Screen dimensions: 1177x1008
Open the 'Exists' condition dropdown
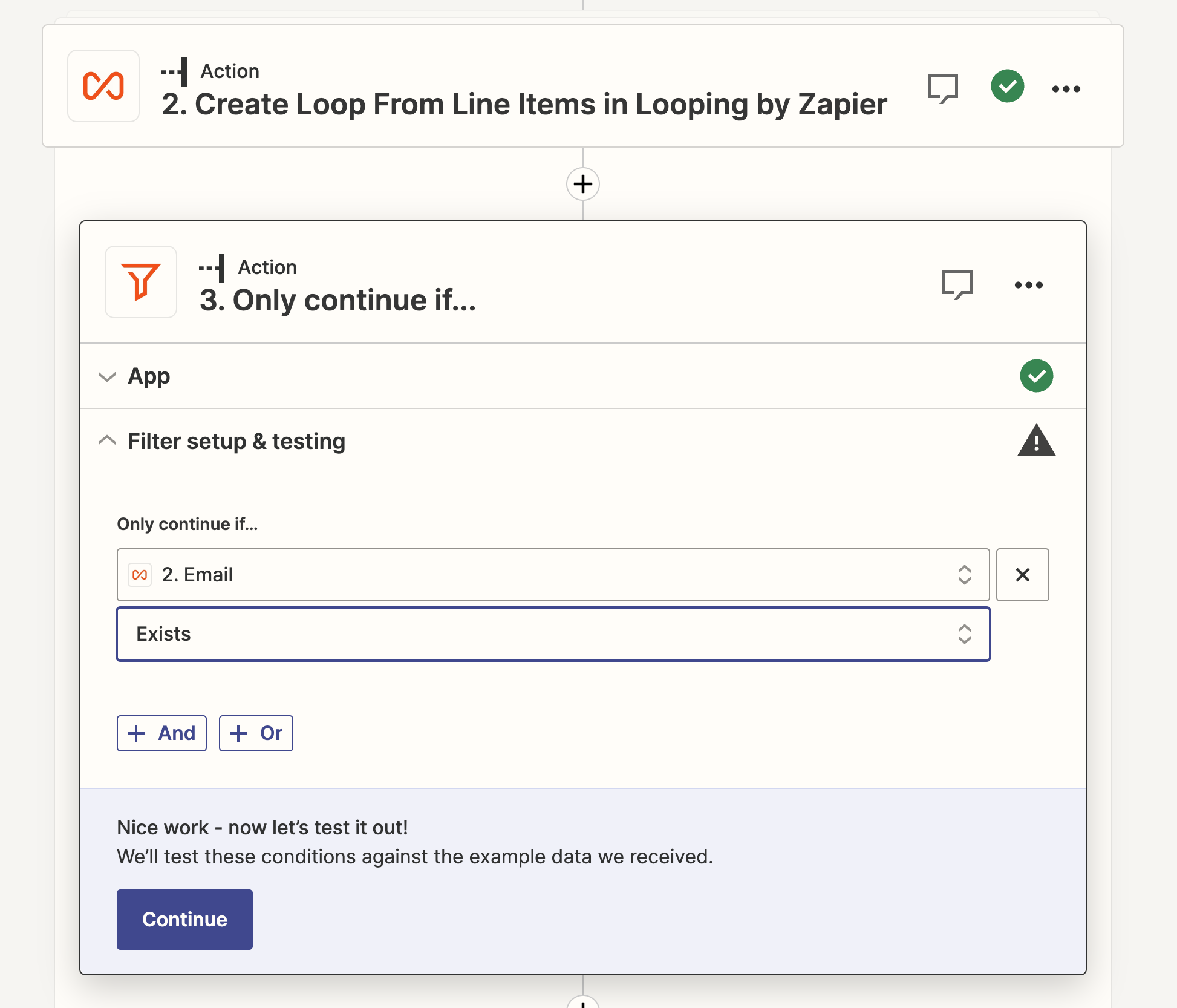point(553,634)
